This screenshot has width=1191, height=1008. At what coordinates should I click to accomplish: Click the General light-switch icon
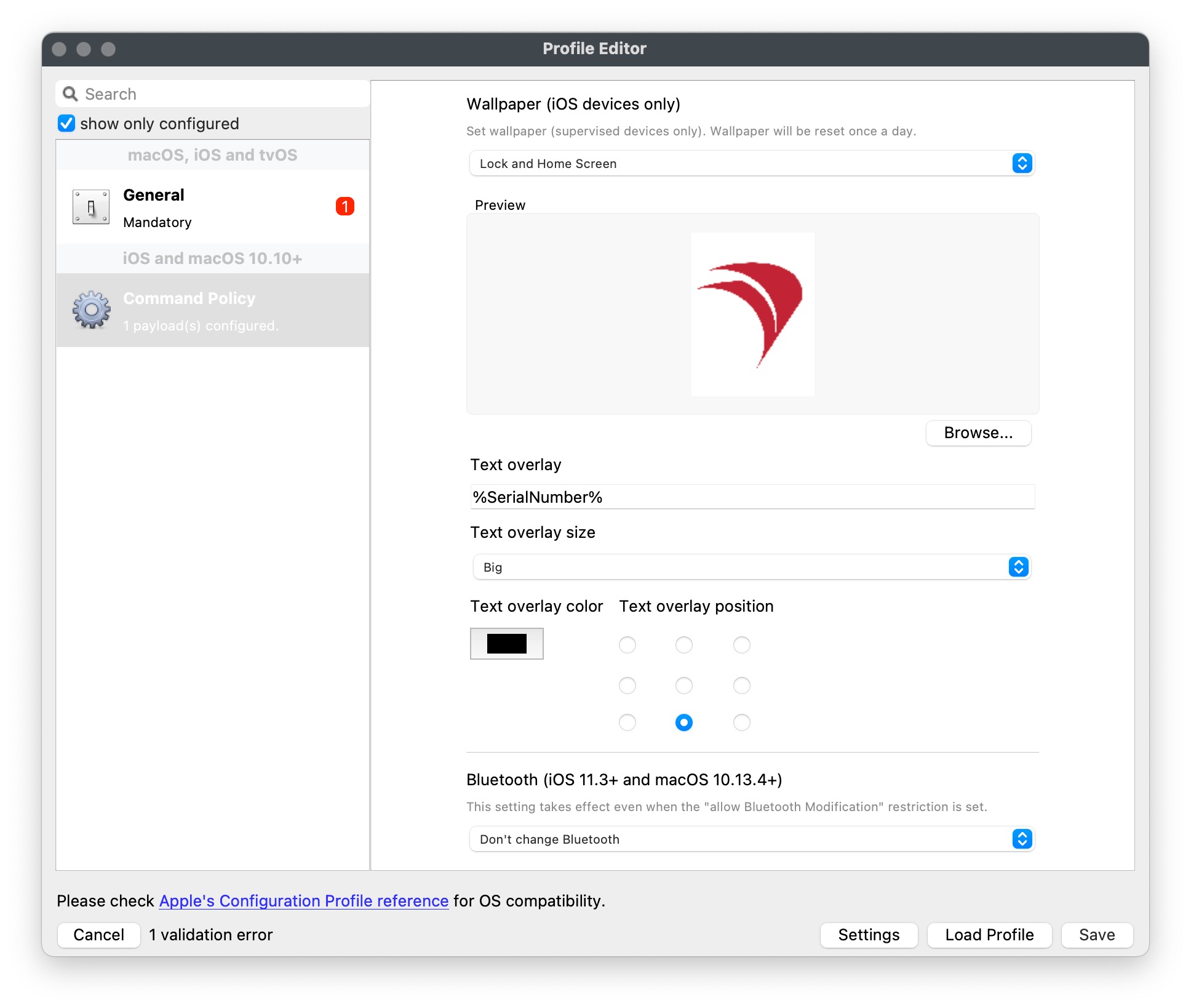pyautogui.click(x=91, y=207)
